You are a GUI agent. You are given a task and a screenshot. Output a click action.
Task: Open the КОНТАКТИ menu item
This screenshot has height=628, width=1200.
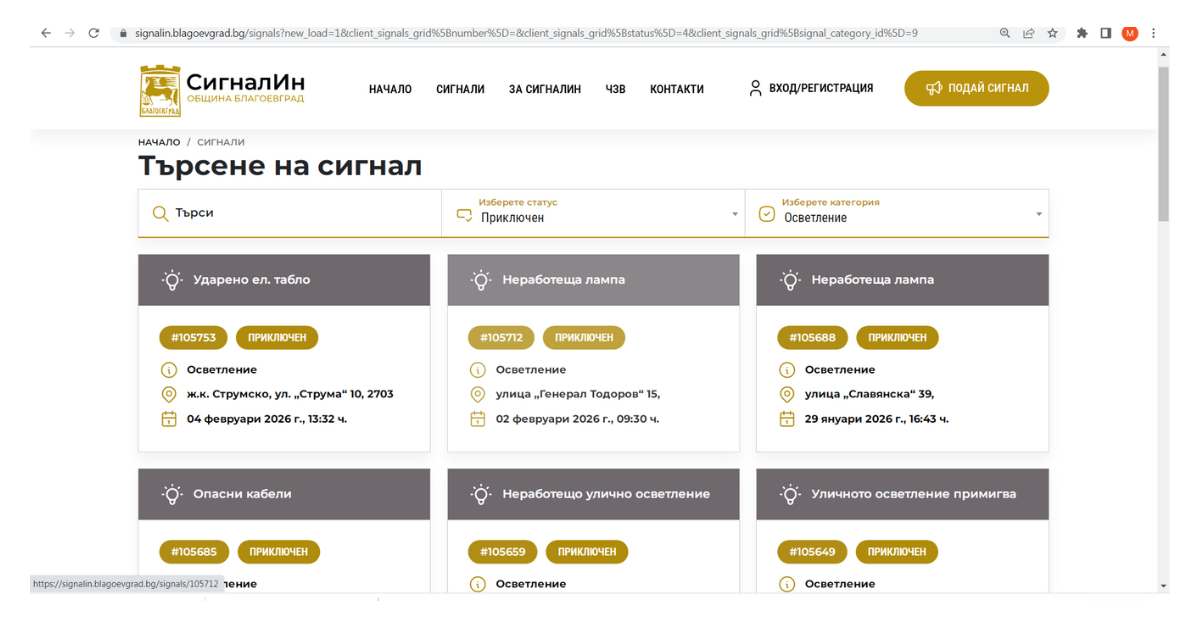tap(676, 89)
